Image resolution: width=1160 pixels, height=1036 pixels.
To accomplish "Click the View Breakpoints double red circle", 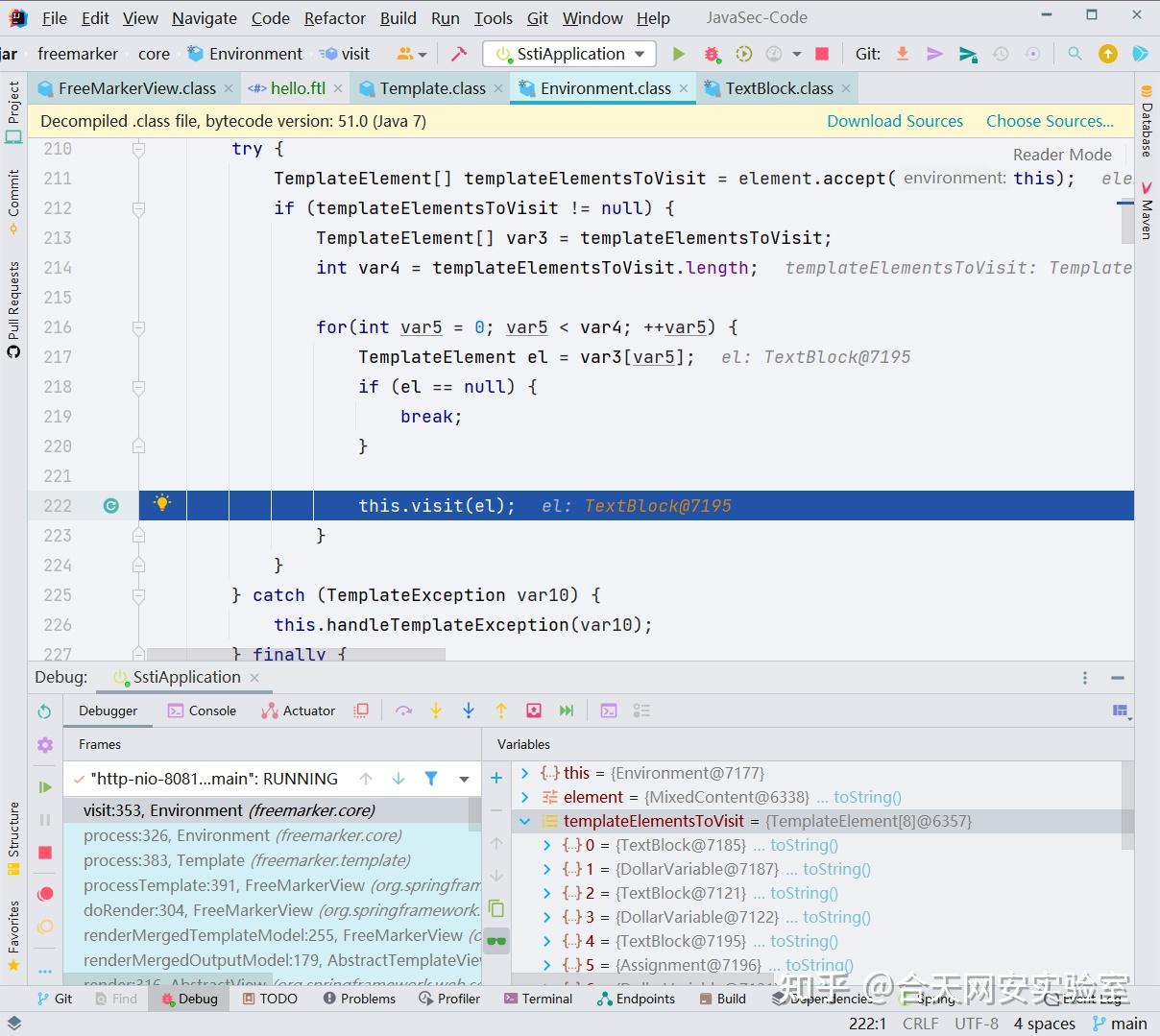I will [x=45, y=894].
